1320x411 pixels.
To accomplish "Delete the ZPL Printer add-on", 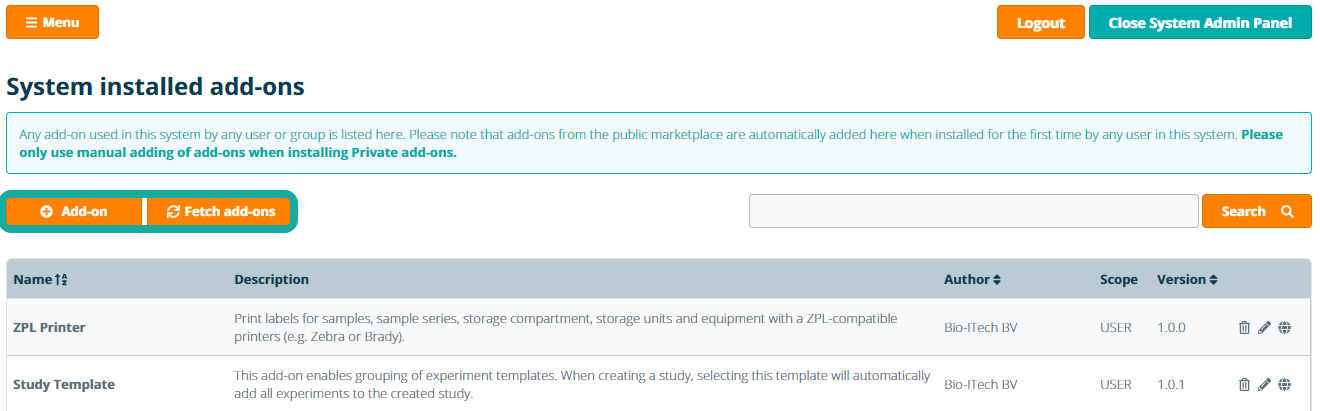I will [x=1244, y=328].
